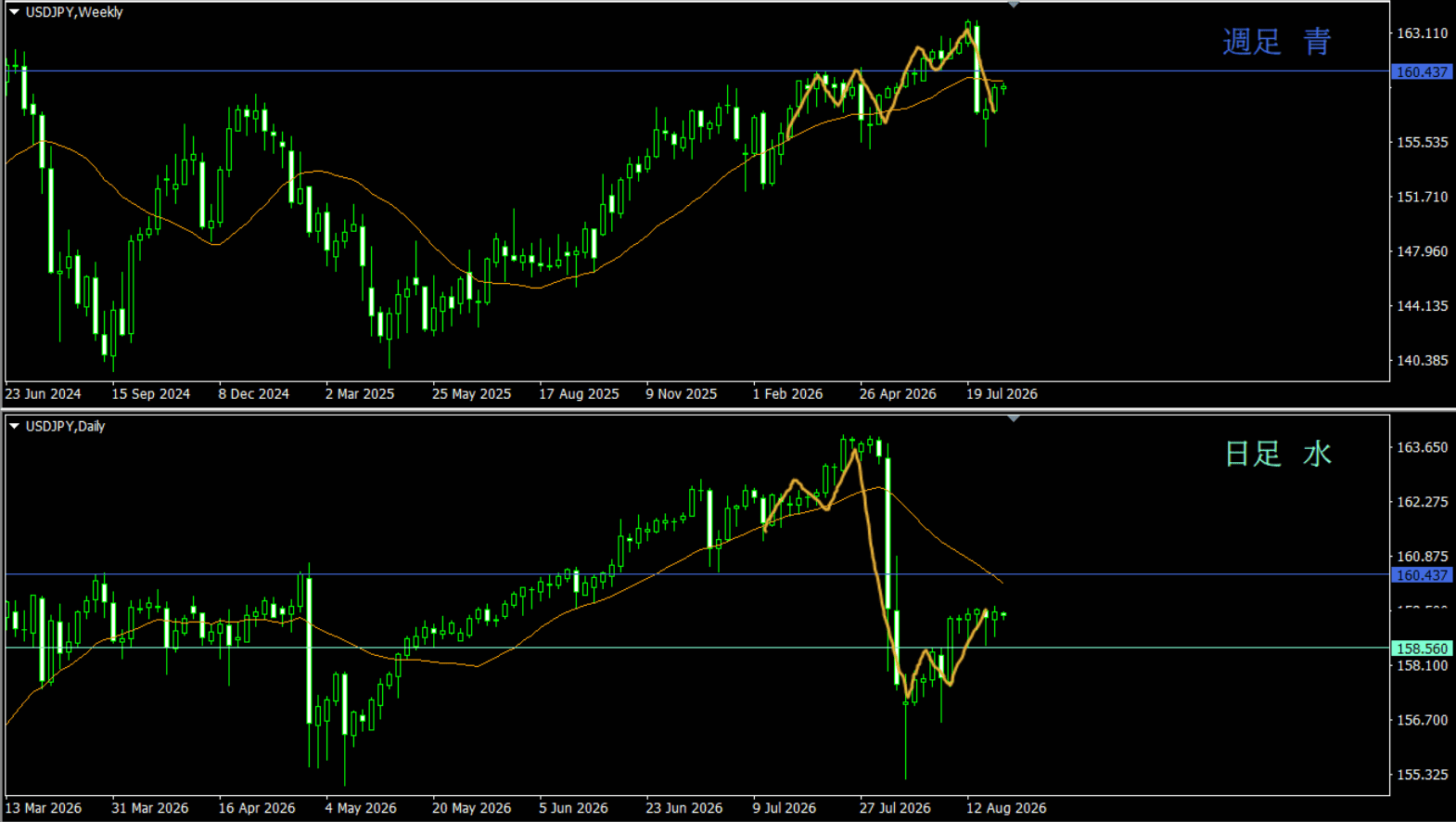The image size is (1456, 822).
Task: Select the 158.560 price label on Daily chart
Action: (x=1422, y=649)
